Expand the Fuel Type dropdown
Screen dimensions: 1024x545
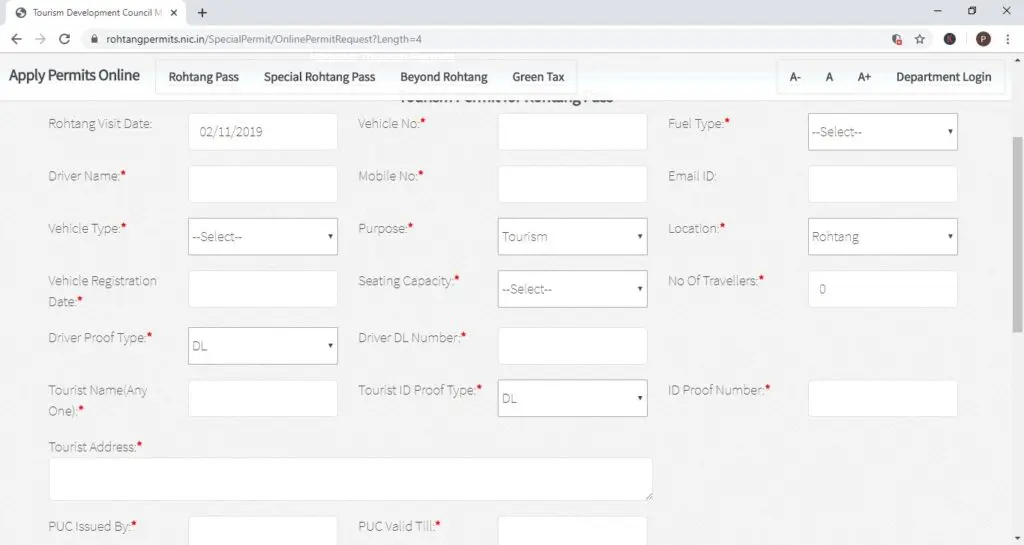pos(882,132)
